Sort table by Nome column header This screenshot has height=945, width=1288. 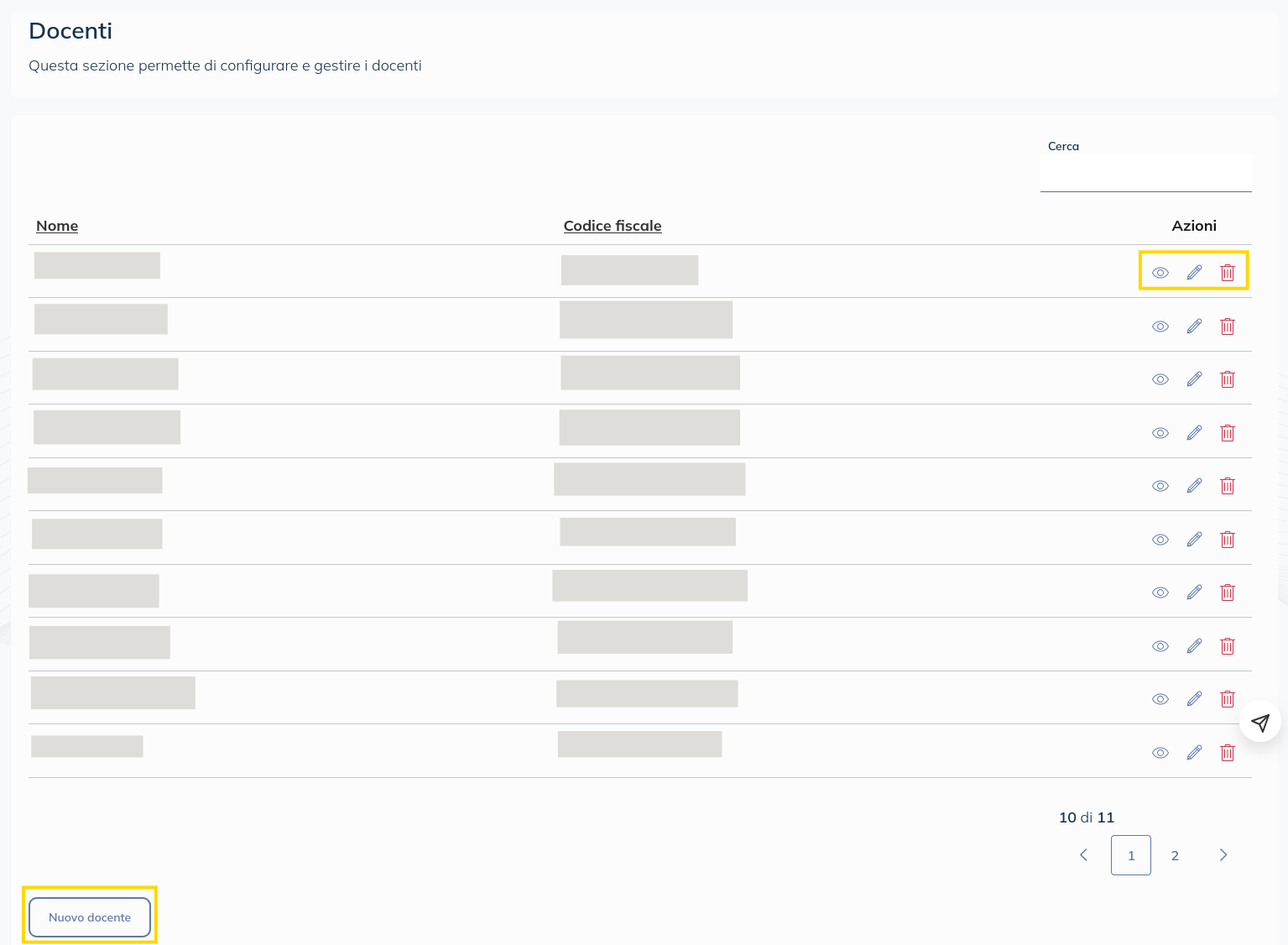tap(57, 226)
